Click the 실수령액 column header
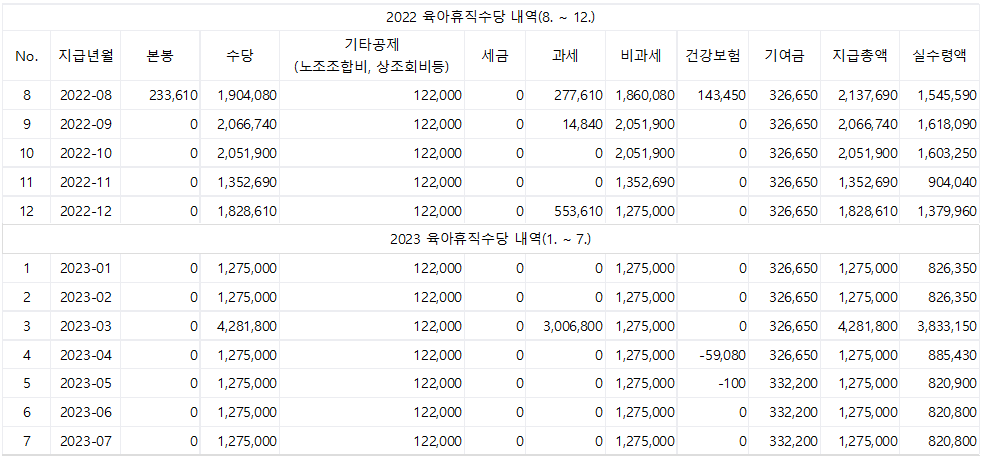Viewport: 982px width, 456px height. point(939,56)
